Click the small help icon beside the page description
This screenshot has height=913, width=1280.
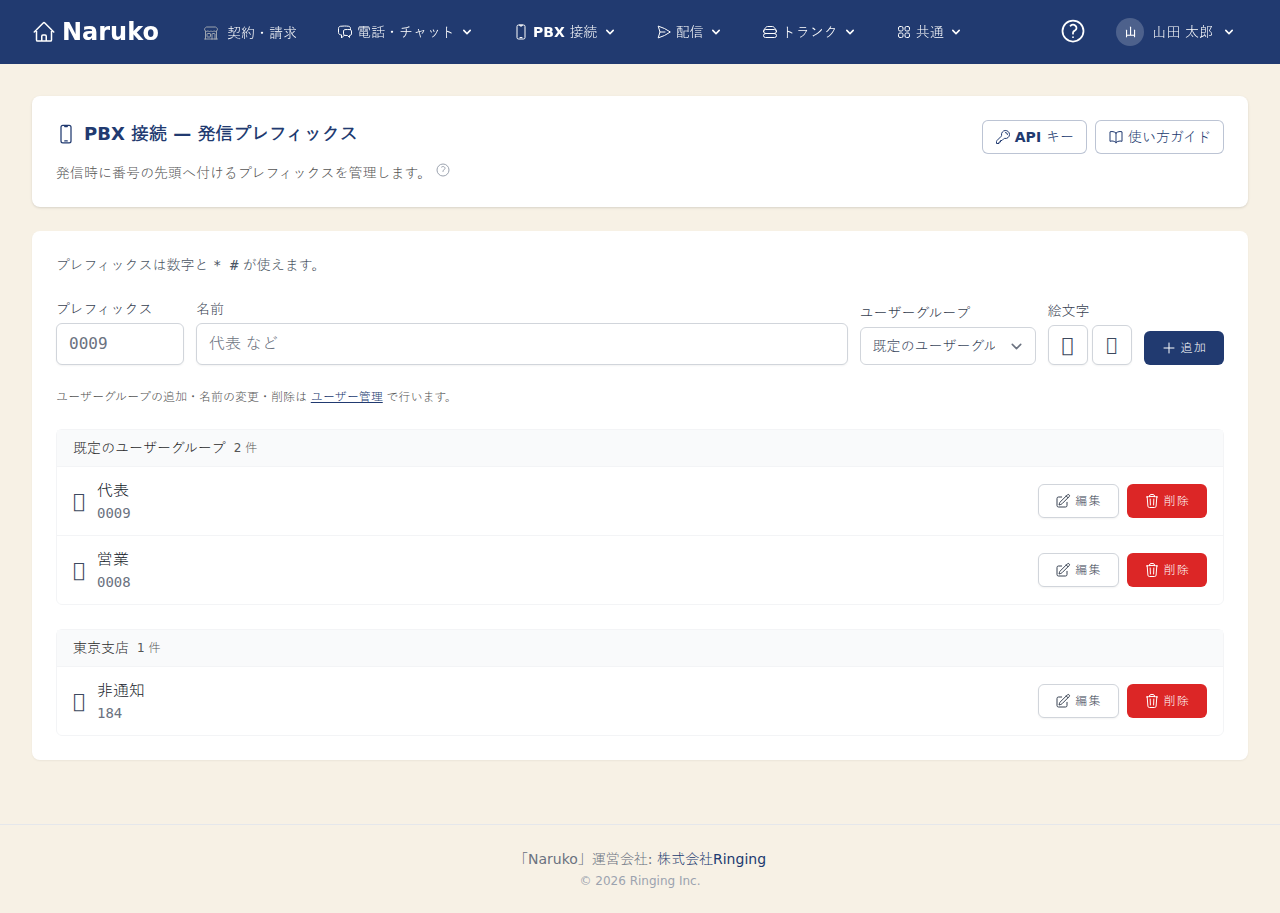[x=443, y=170]
